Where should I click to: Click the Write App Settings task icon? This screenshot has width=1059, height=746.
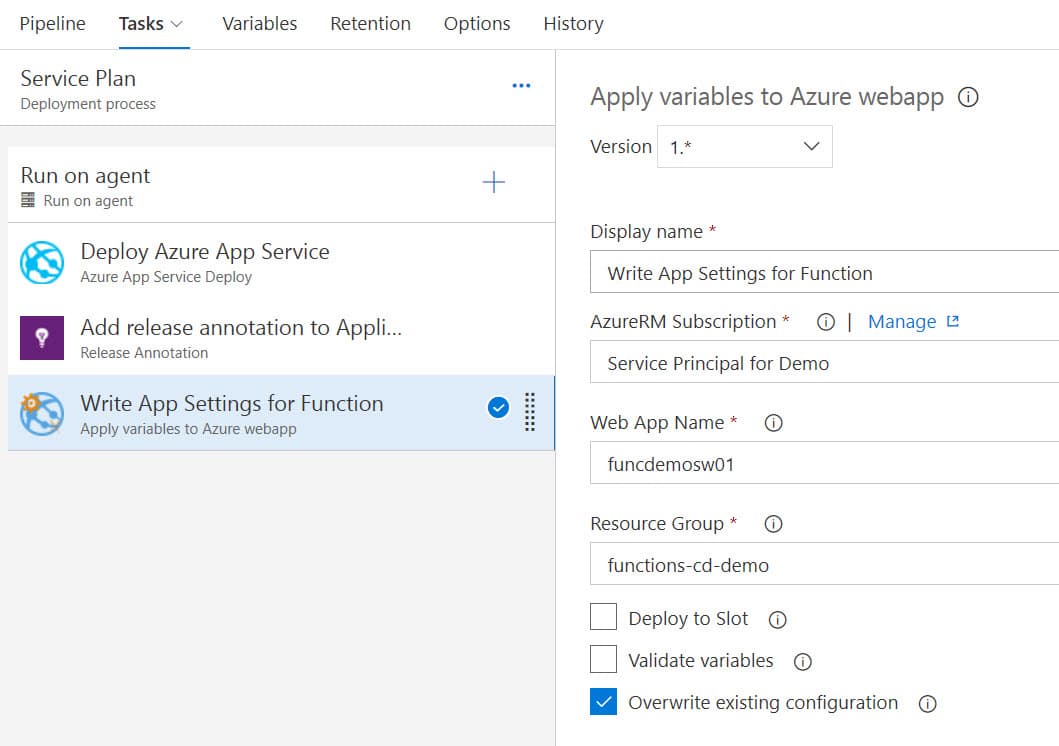[42, 414]
